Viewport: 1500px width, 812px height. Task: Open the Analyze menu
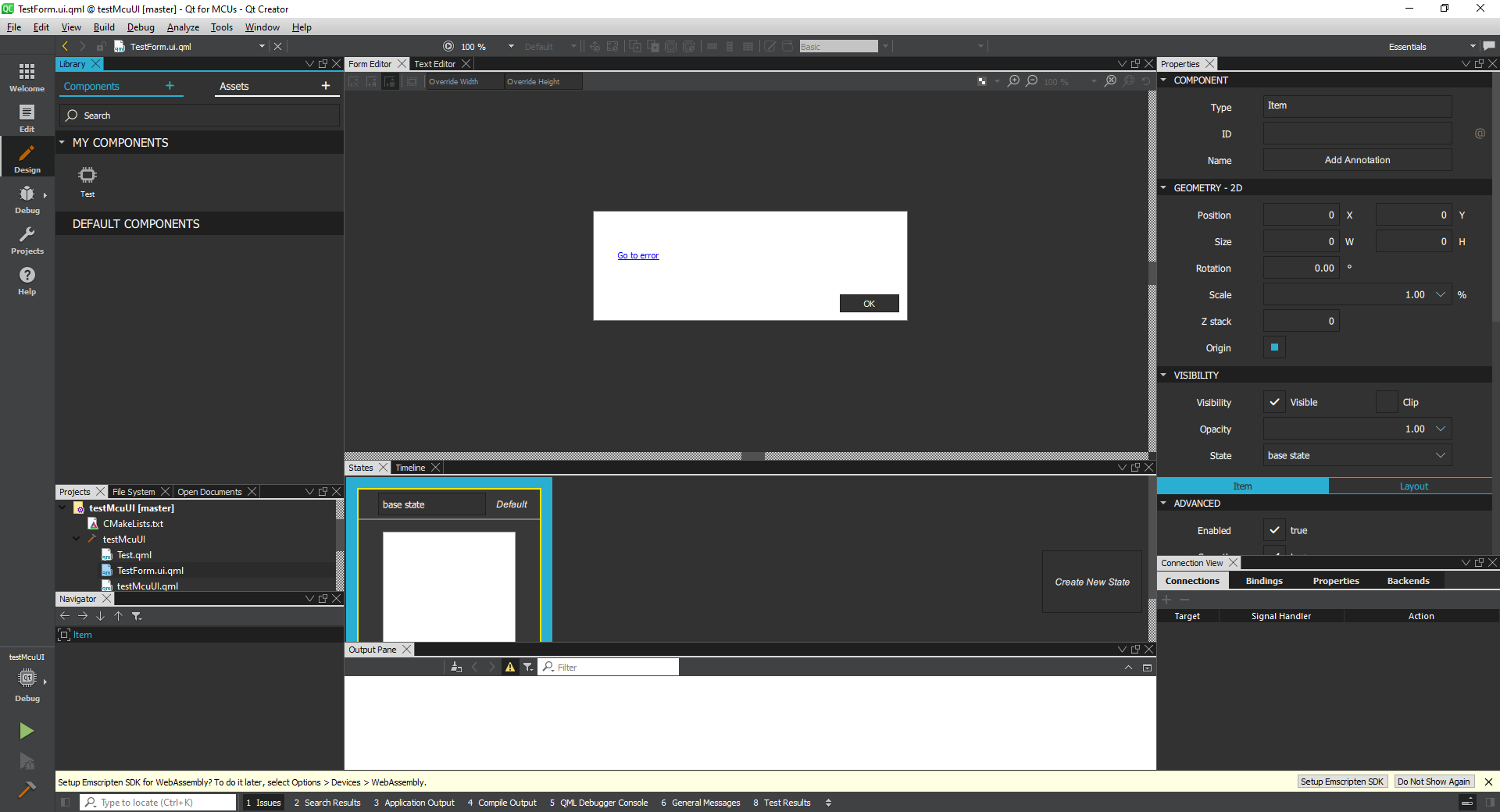click(183, 27)
